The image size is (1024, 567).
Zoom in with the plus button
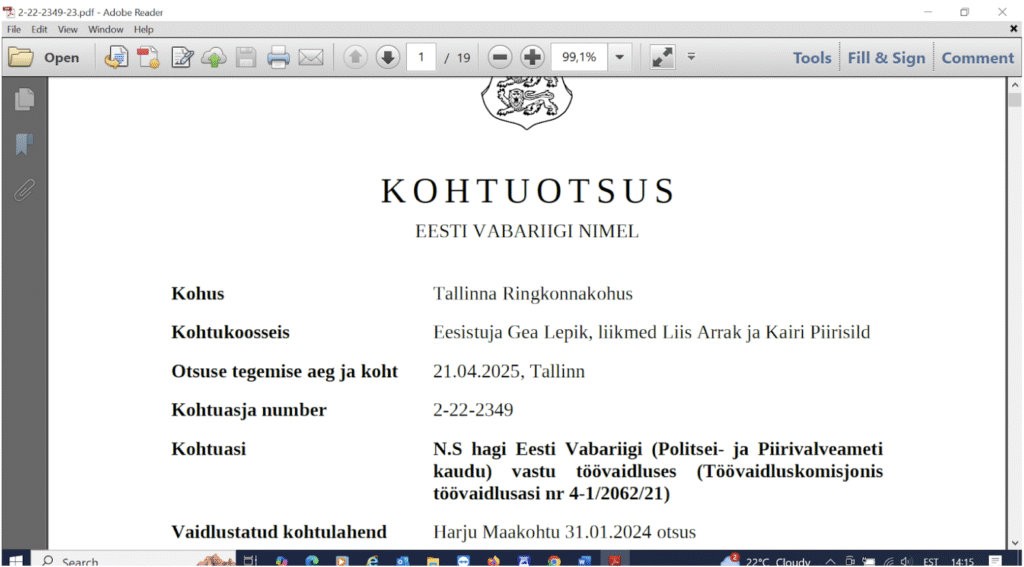tap(532, 57)
